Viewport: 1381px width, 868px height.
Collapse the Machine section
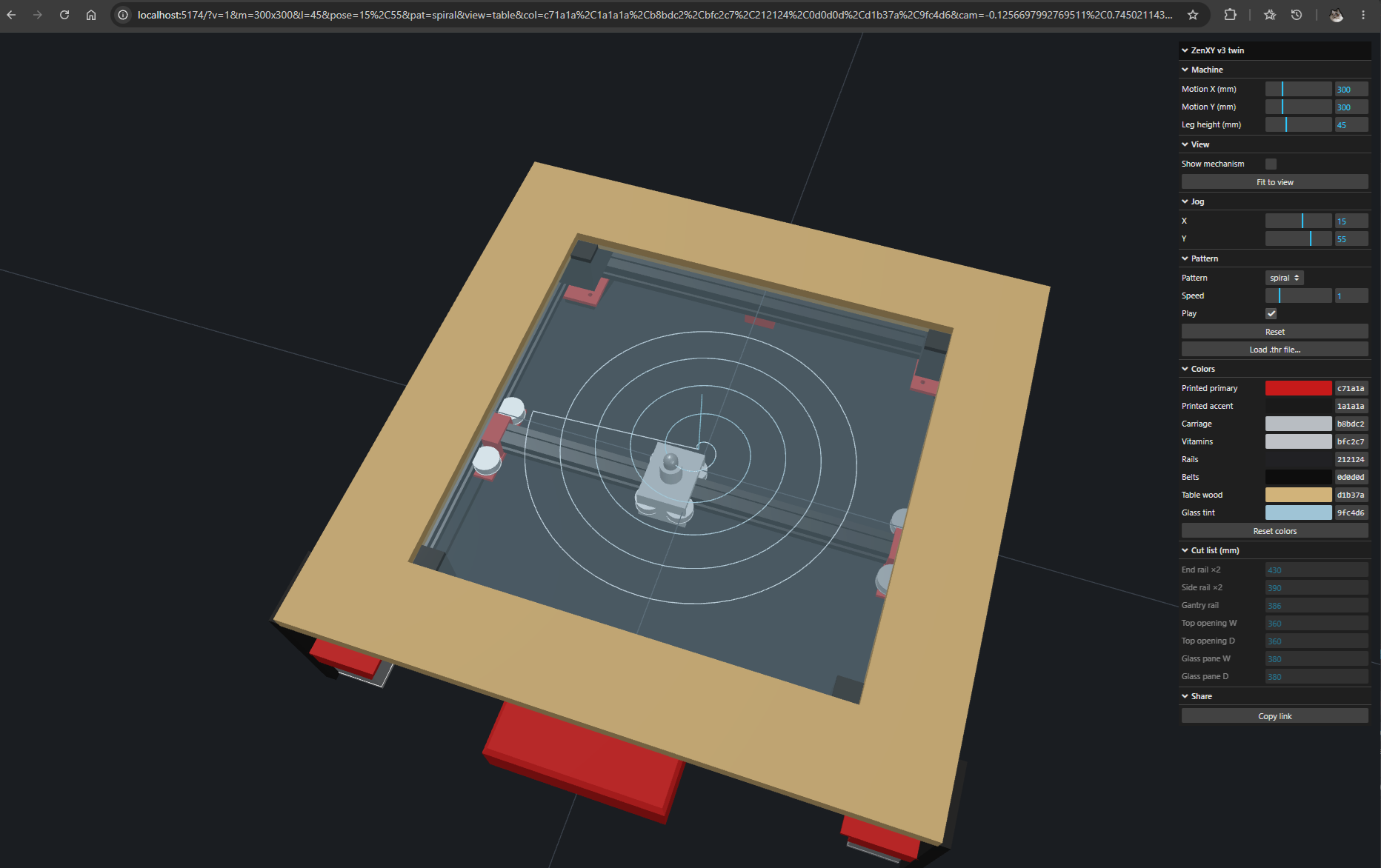pyautogui.click(x=1274, y=70)
